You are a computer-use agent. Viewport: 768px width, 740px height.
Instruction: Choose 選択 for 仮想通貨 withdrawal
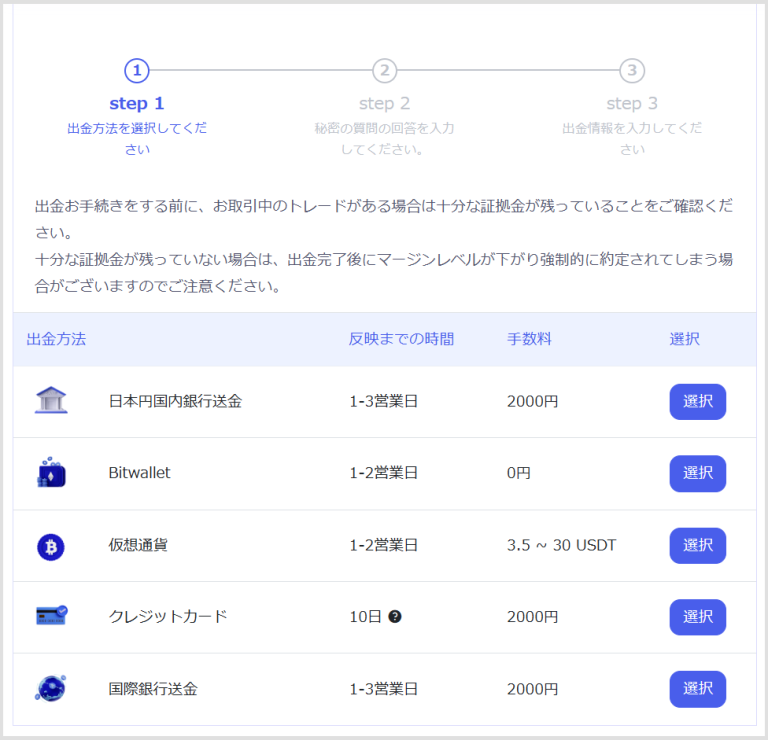[x=697, y=545]
